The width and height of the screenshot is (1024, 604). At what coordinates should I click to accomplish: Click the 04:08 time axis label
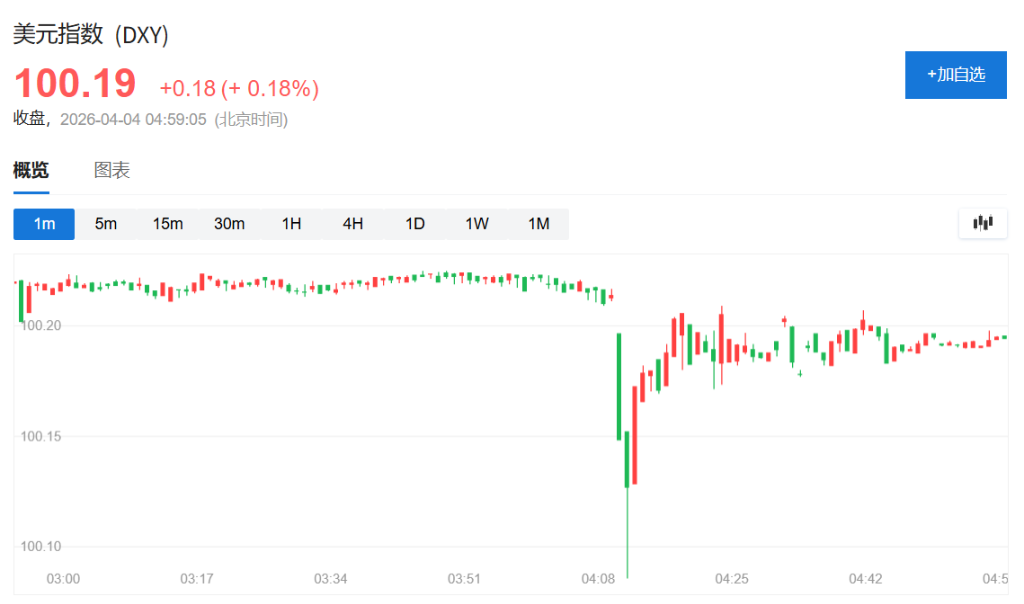tap(598, 579)
